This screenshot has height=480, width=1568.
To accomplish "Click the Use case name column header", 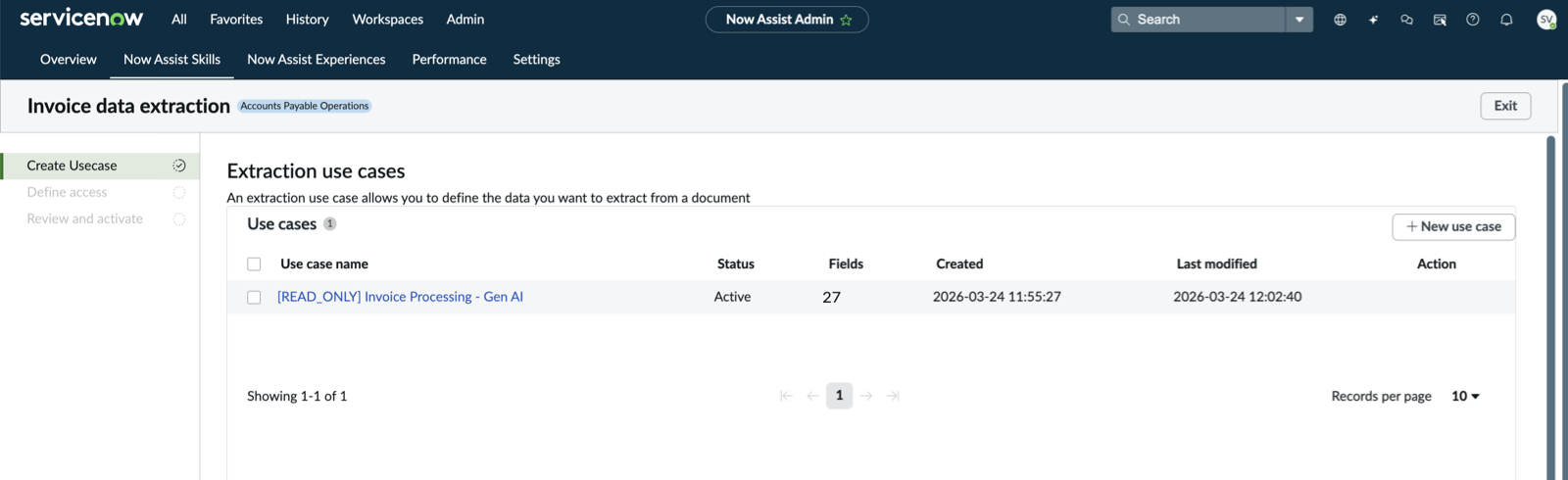I will click(324, 264).
